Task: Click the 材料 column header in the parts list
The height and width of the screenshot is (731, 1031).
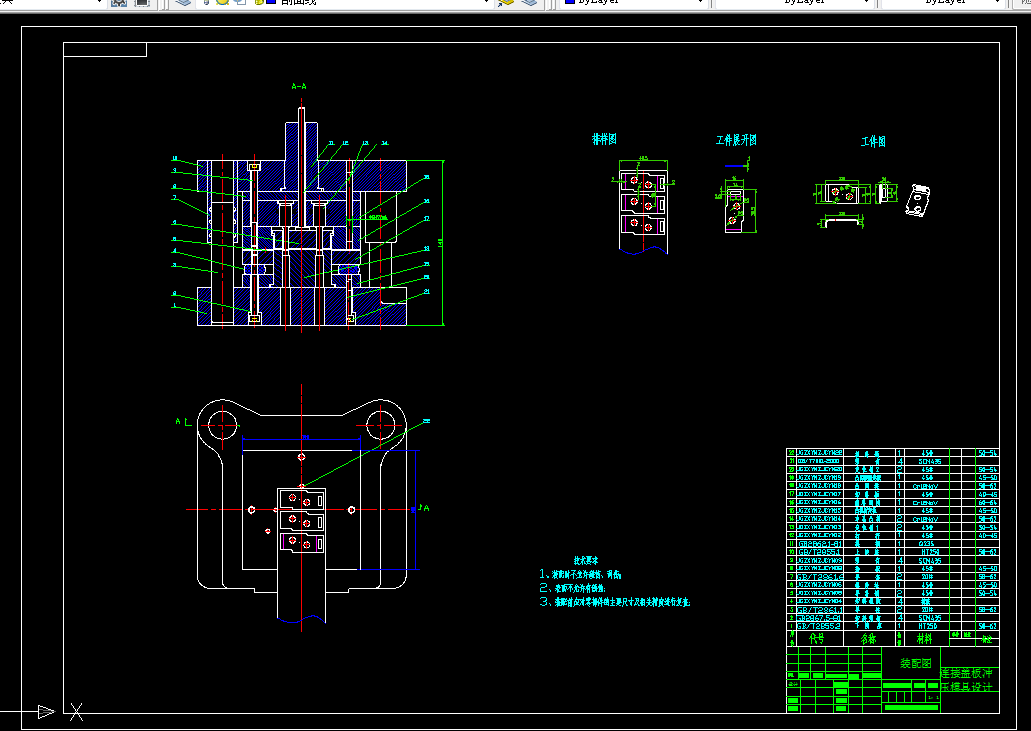Action: [x=924, y=639]
